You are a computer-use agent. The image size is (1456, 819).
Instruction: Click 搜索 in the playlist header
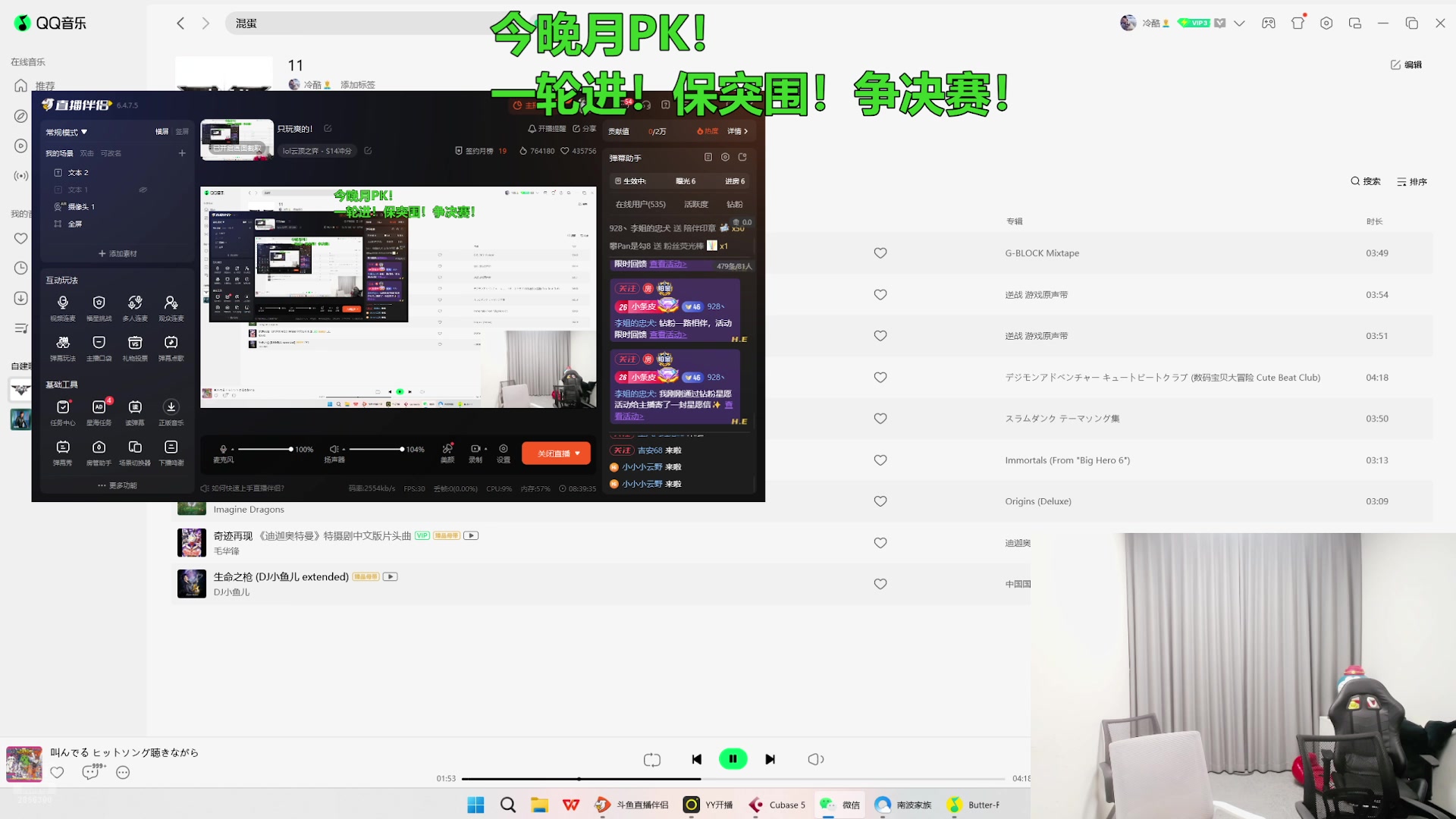1365,181
